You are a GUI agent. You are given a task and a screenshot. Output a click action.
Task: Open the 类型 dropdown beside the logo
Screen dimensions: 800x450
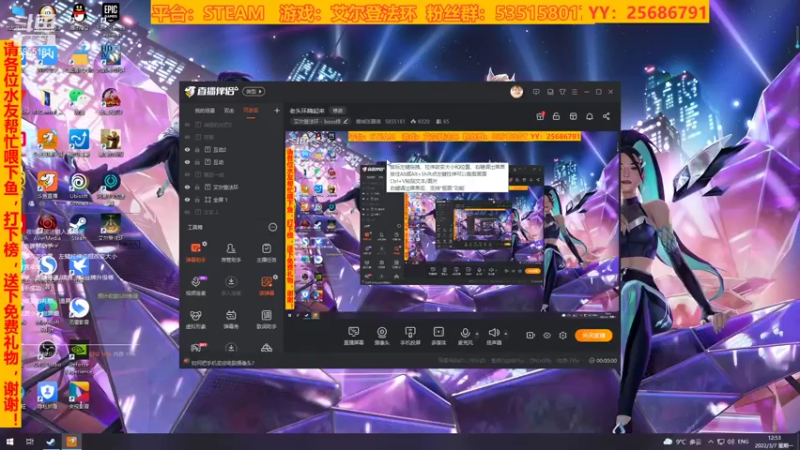(254, 92)
